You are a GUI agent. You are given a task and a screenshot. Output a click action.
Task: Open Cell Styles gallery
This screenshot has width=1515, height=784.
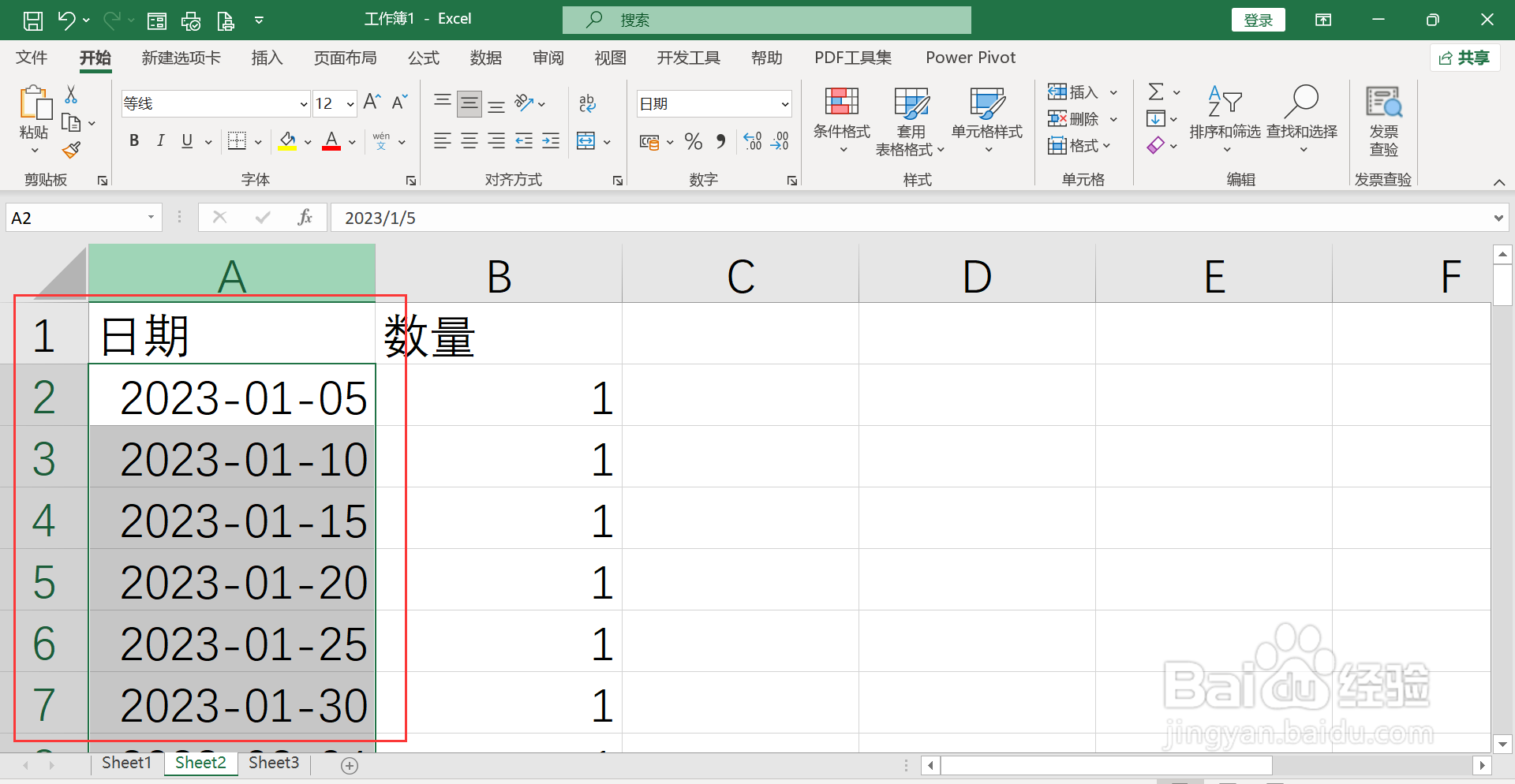pos(987,120)
